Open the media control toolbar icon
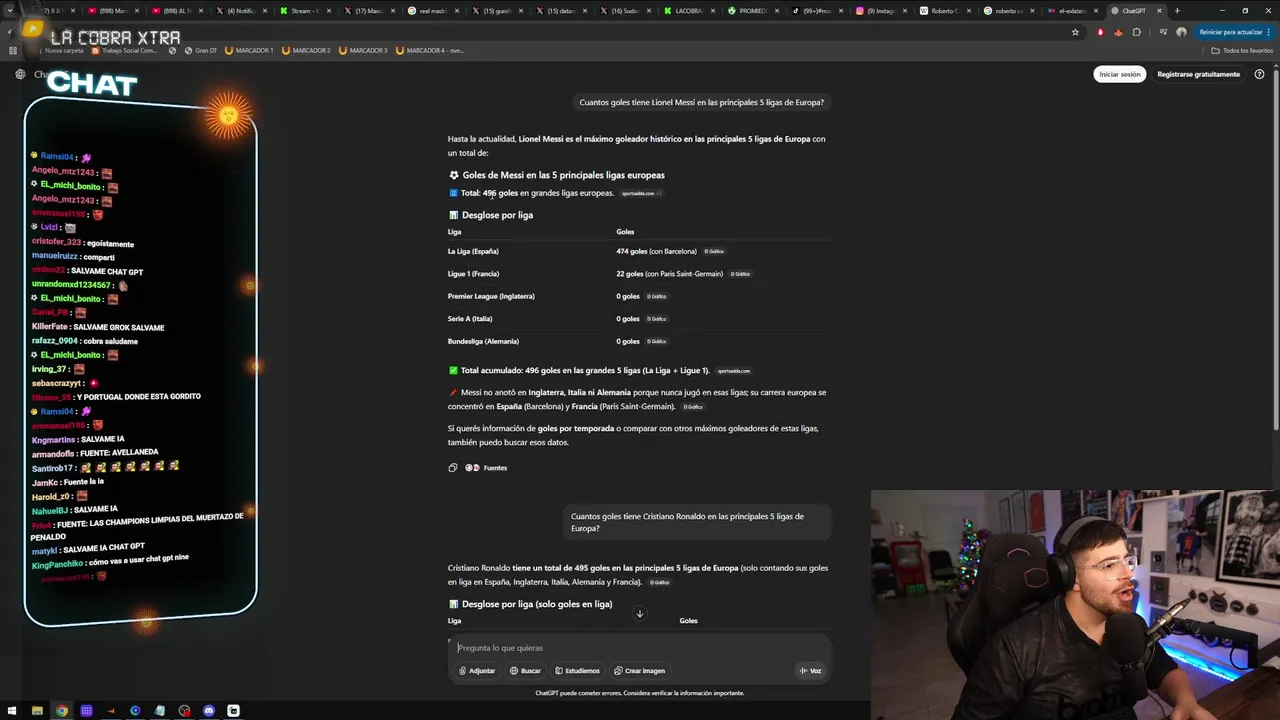This screenshot has height=720, width=1280. click(1163, 32)
